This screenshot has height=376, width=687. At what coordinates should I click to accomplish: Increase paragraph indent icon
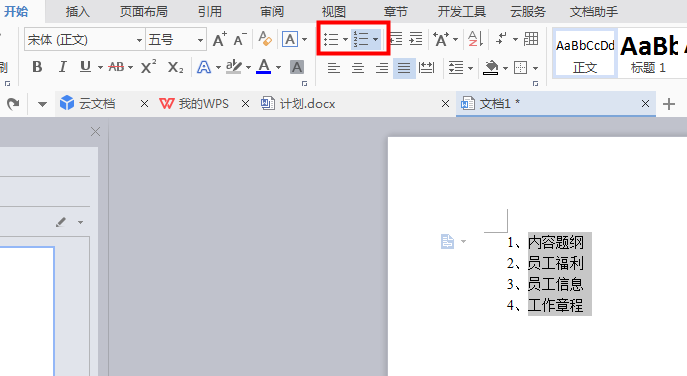416,39
